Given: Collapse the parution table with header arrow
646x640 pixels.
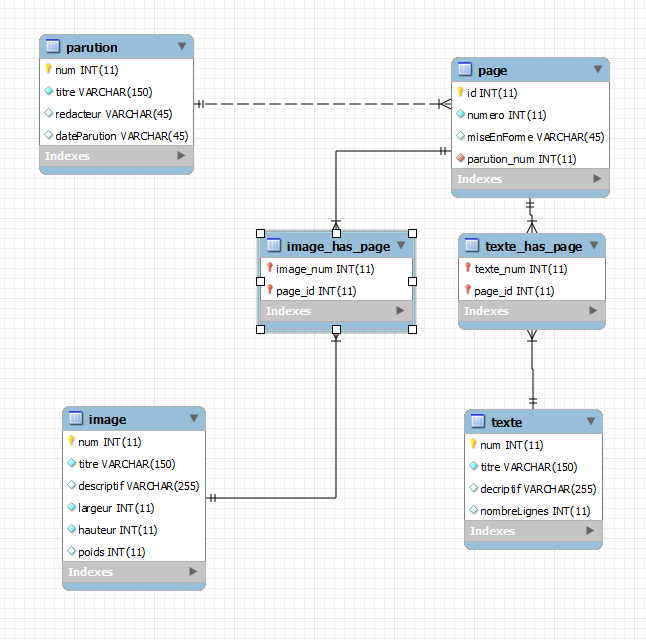Looking at the screenshot, I should coord(181,46).
